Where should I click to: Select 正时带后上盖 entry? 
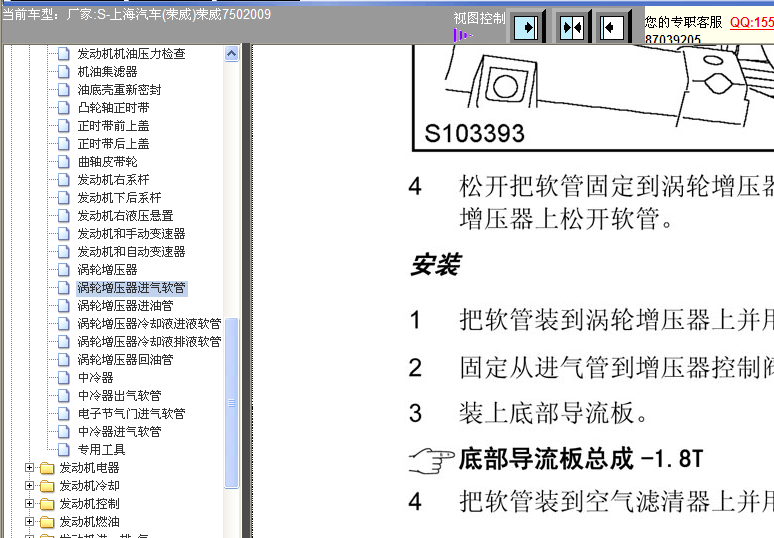pos(114,144)
